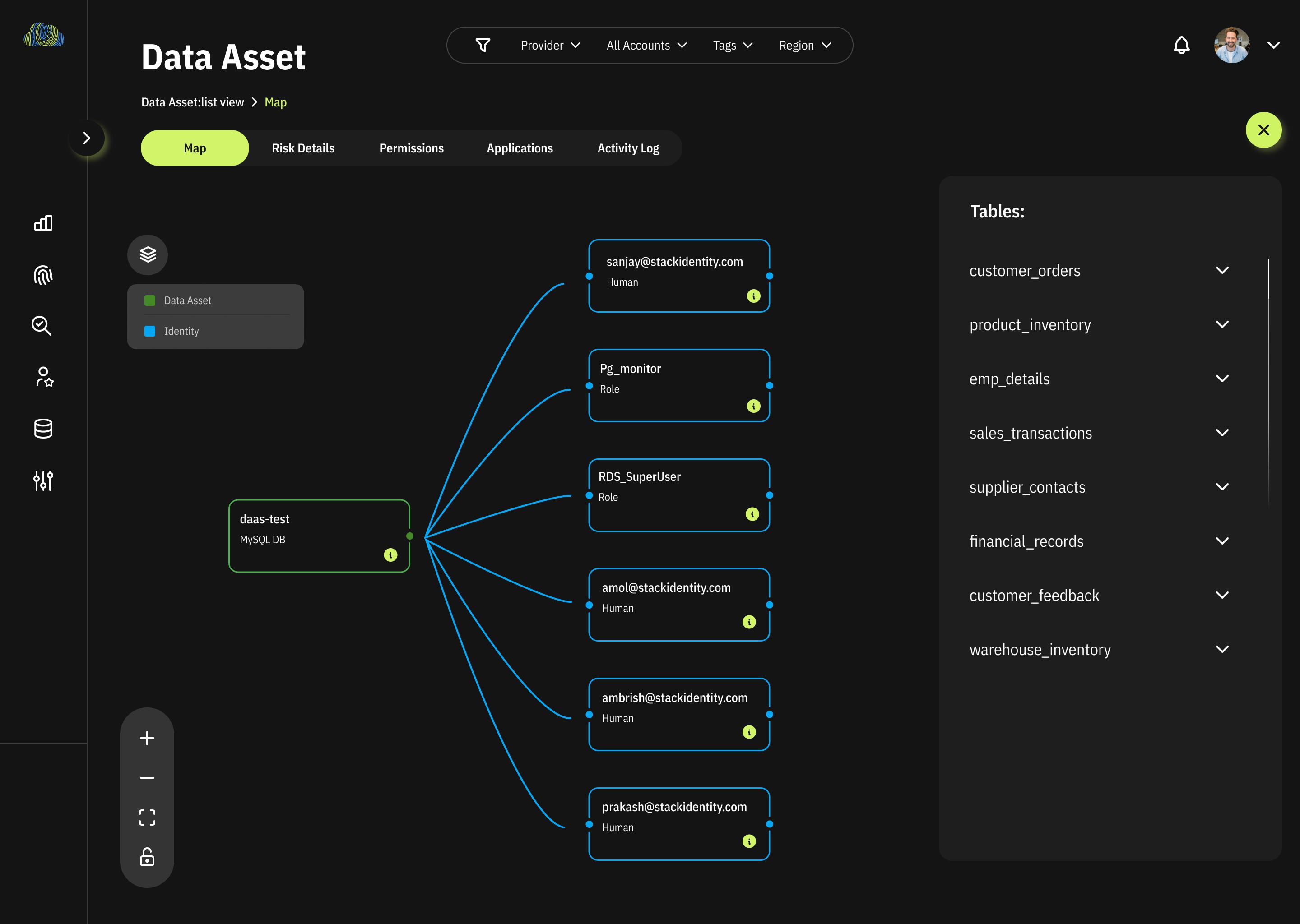Switch to the Activity Log tab

coord(628,148)
